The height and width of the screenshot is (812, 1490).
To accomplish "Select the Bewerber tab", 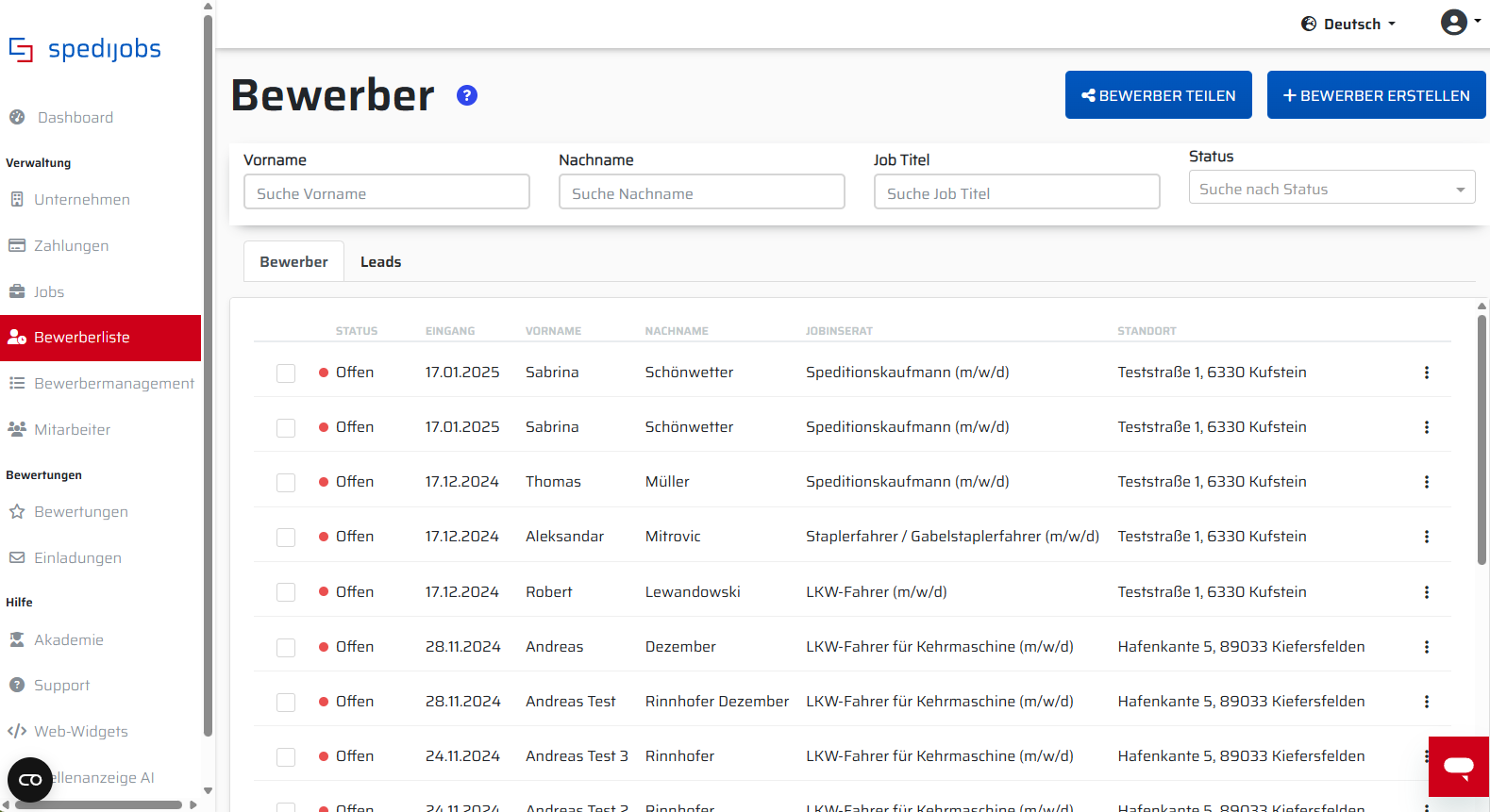I will (x=294, y=262).
